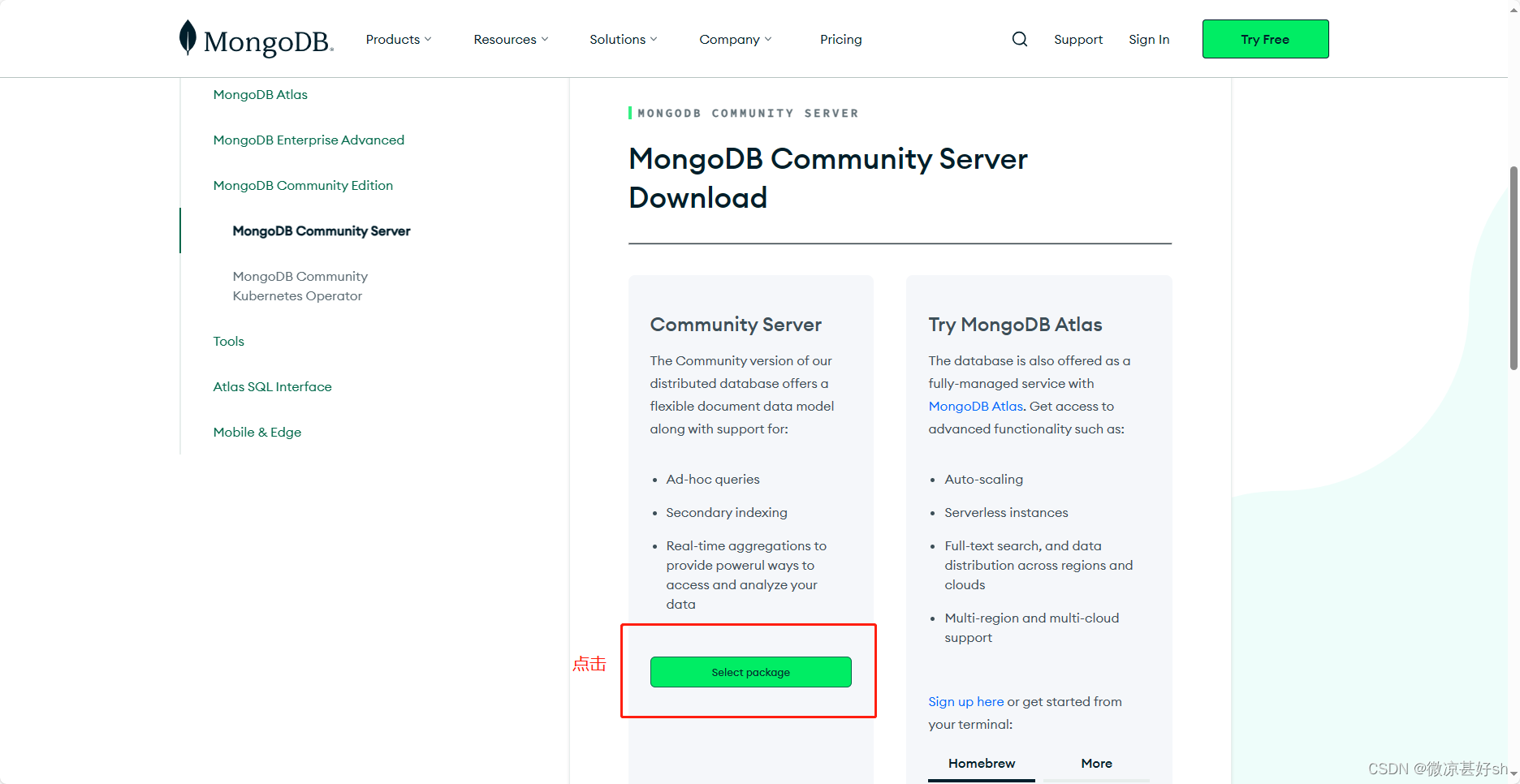This screenshot has height=784, width=1520.
Task: Click the MongoDB Atlas inline hyperlink
Action: (x=975, y=406)
